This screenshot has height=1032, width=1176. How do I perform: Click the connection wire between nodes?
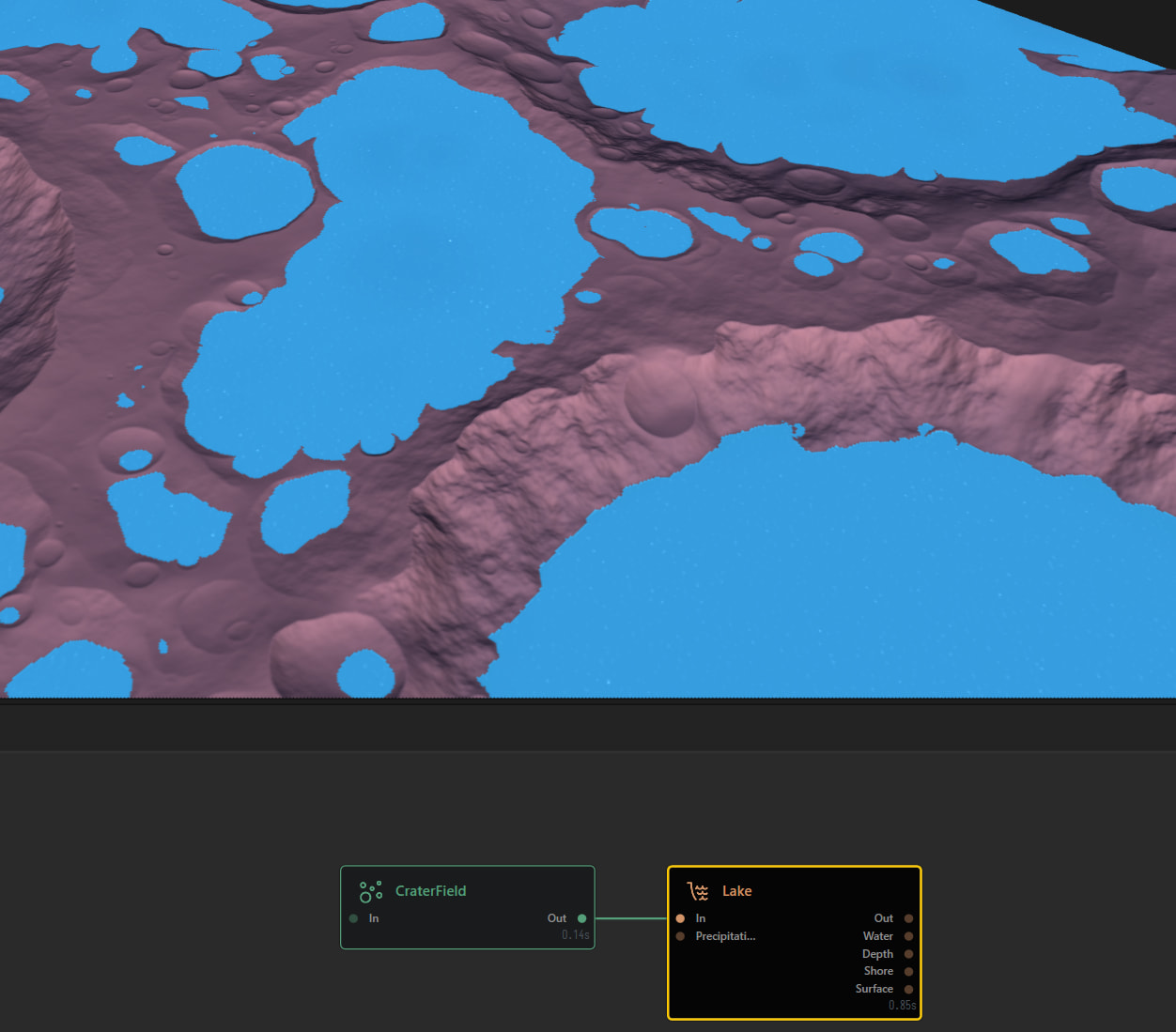(x=631, y=918)
